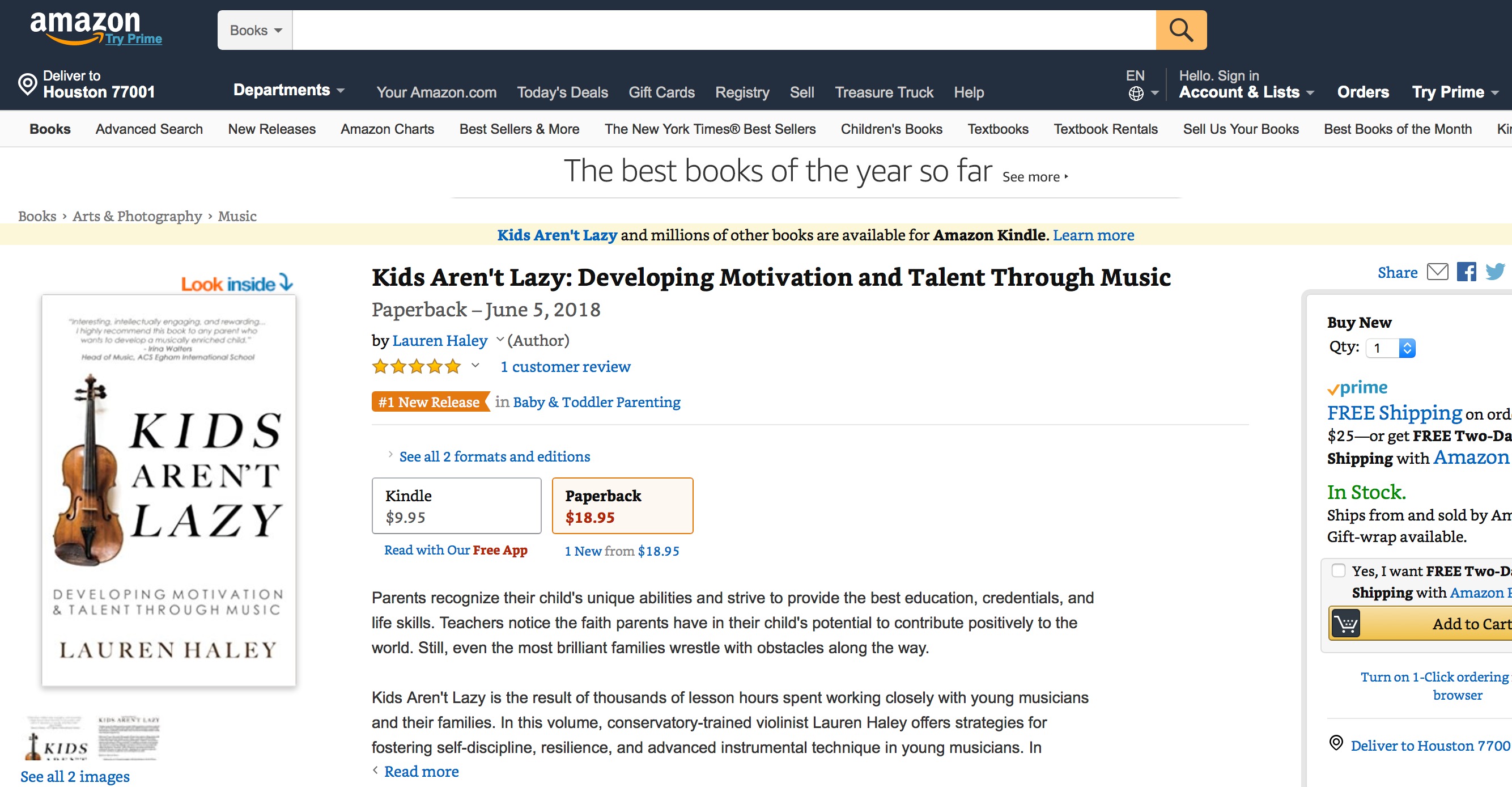Check the FREE Two-Day Shipping checkbox
This screenshot has width=1512, height=787.
pos(1338,570)
